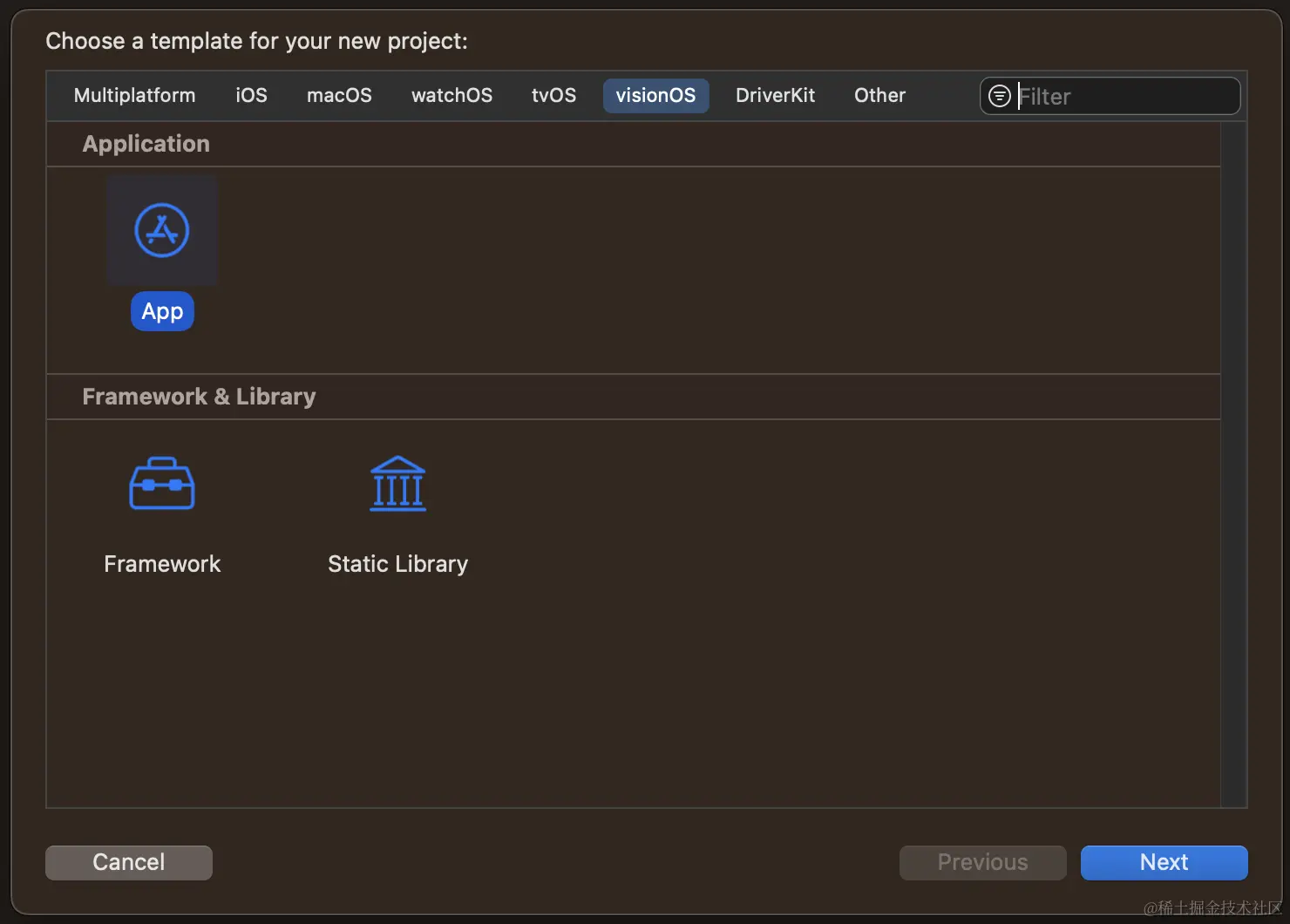Select the App template icon
This screenshot has height=924, width=1290.
(x=162, y=230)
